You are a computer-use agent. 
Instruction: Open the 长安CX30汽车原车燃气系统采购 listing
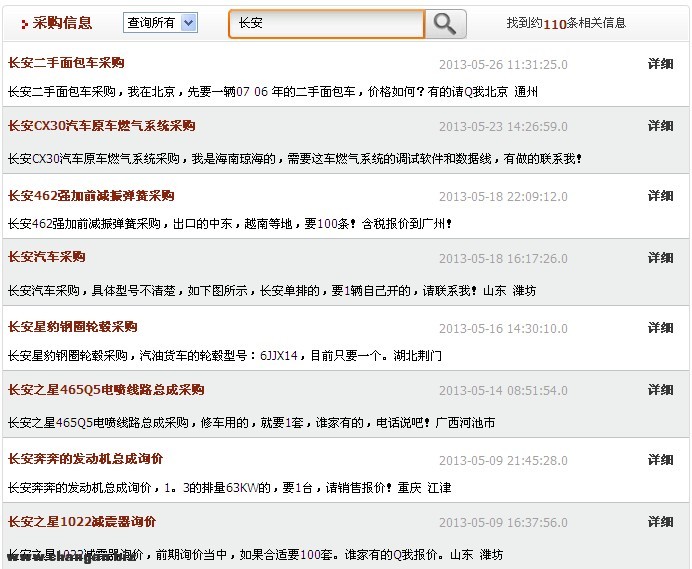point(101,126)
